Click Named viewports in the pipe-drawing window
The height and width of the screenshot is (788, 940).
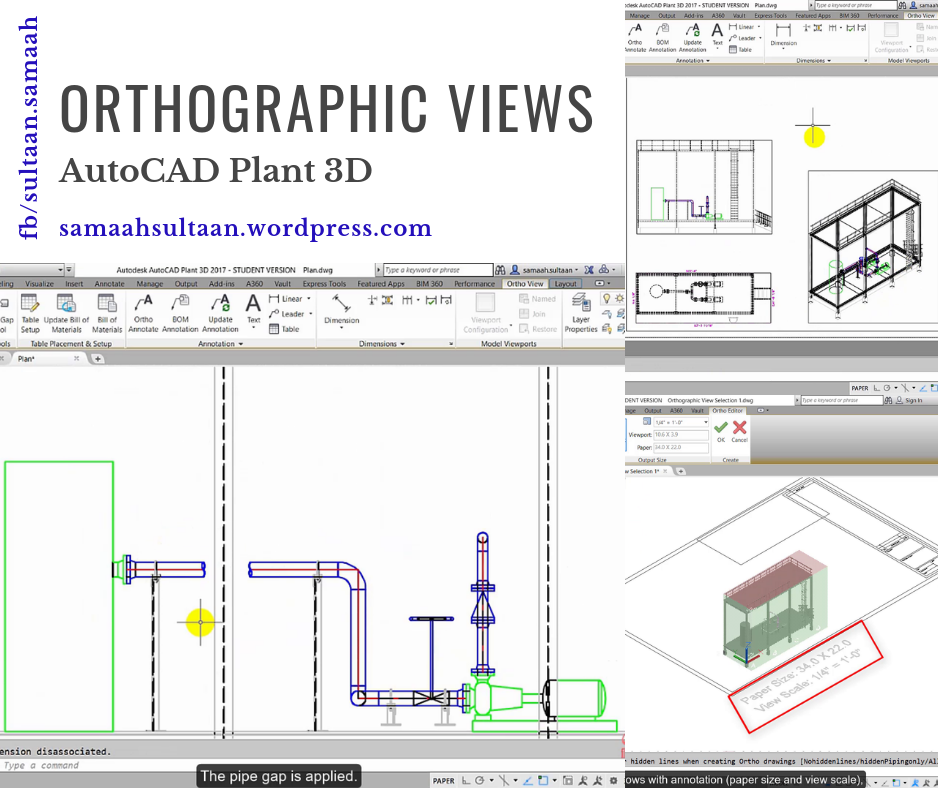(x=537, y=299)
